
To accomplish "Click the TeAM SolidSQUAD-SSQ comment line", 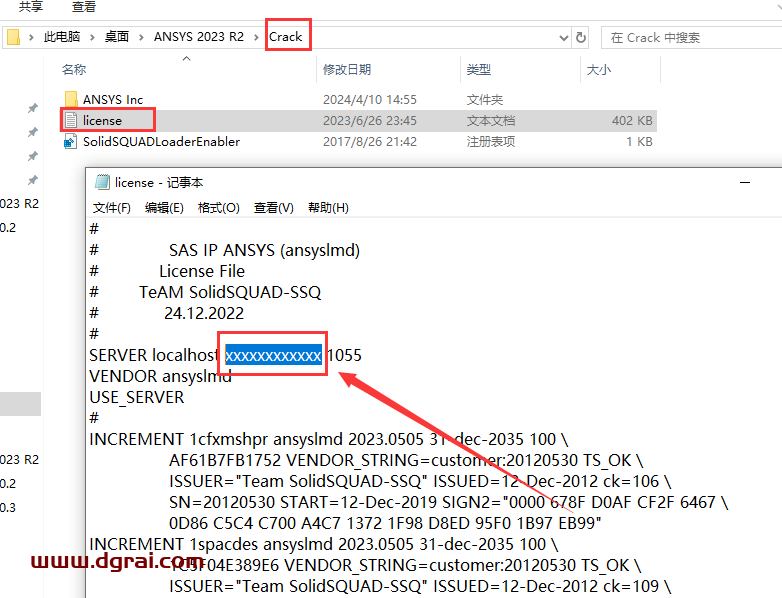I will (230, 292).
